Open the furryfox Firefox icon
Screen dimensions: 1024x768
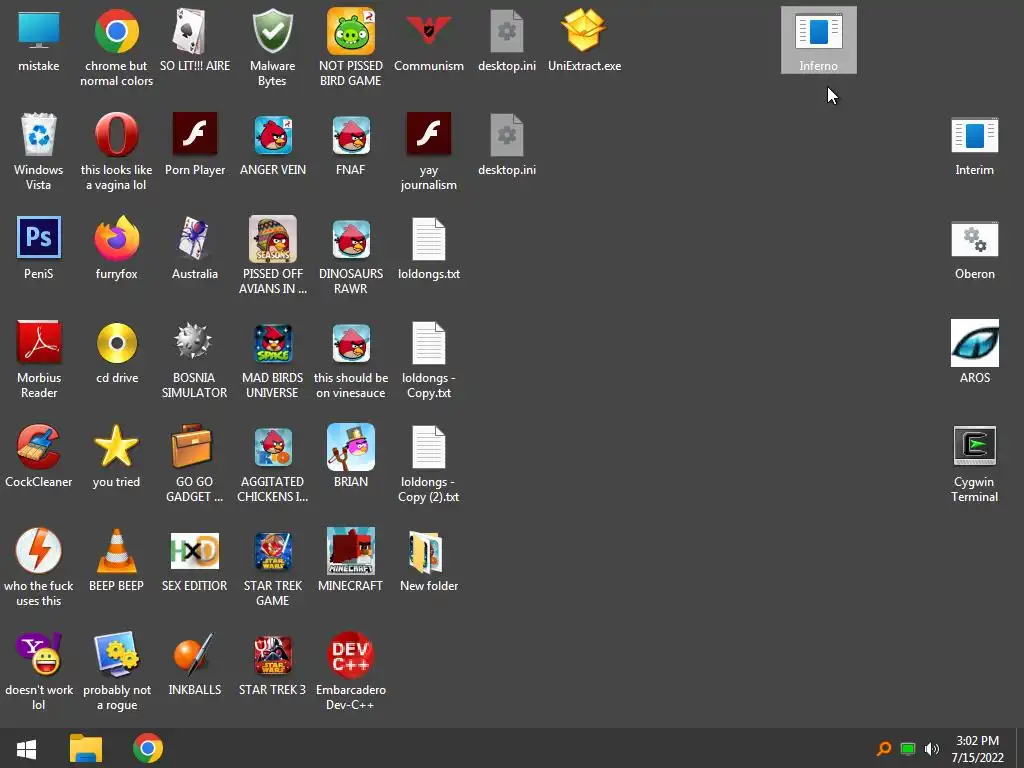click(116, 238)
